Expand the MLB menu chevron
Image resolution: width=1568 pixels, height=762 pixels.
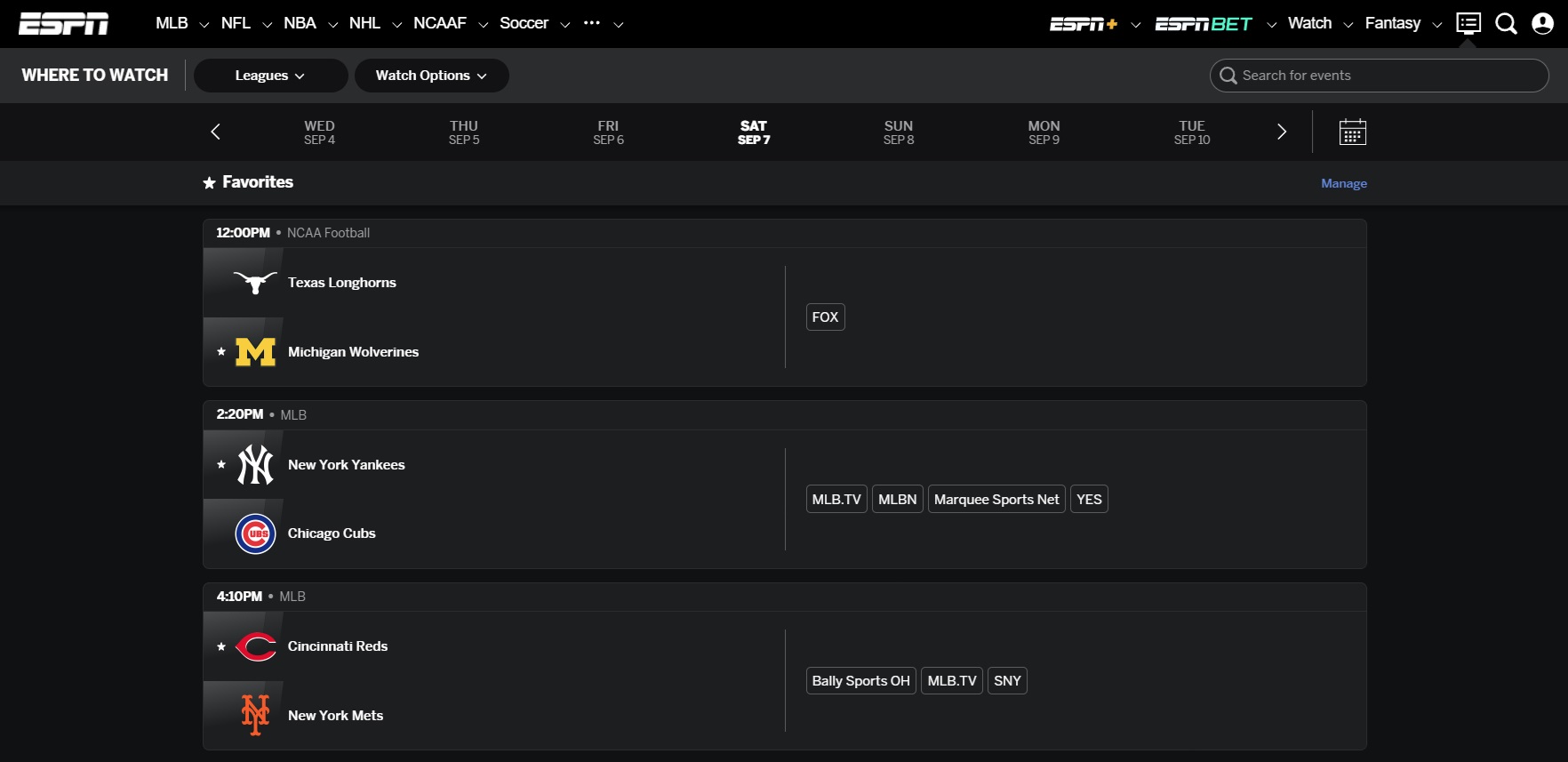coord(204,25)
